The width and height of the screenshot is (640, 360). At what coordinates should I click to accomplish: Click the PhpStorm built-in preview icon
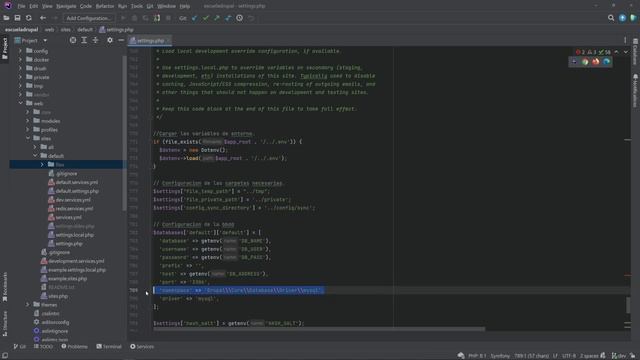coord(574,62)
